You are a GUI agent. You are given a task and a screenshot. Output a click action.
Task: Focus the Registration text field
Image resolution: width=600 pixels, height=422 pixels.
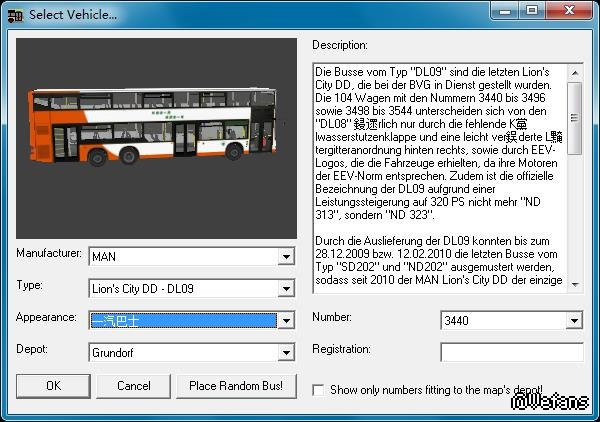coord(511,352)
